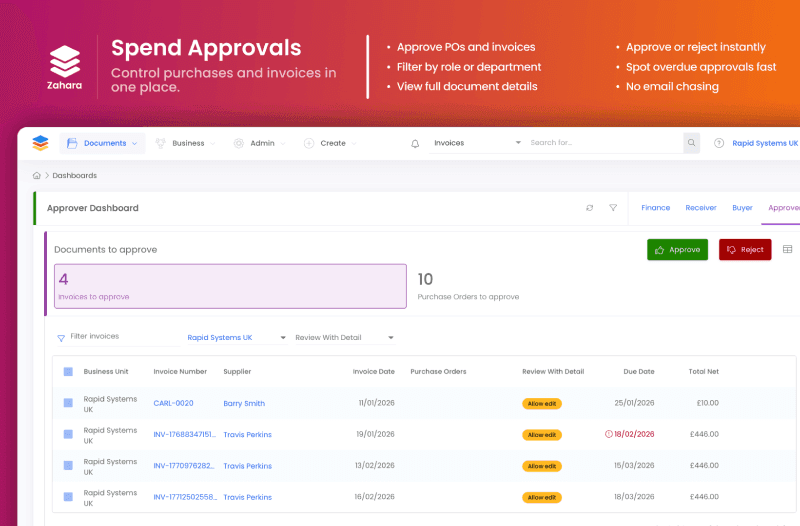Open the notifications bell icon
800x526 pixels.
pos(415,144)
